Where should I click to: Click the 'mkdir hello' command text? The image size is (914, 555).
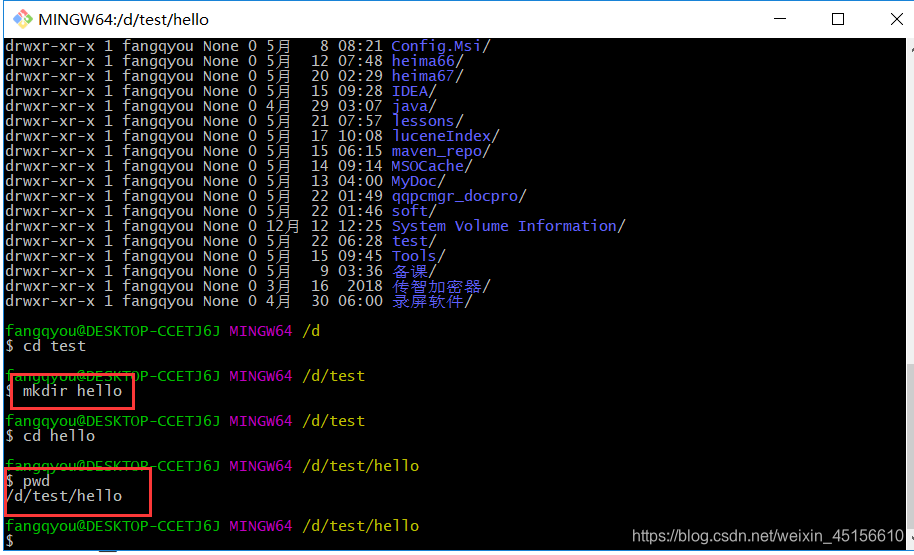(72, 391)
